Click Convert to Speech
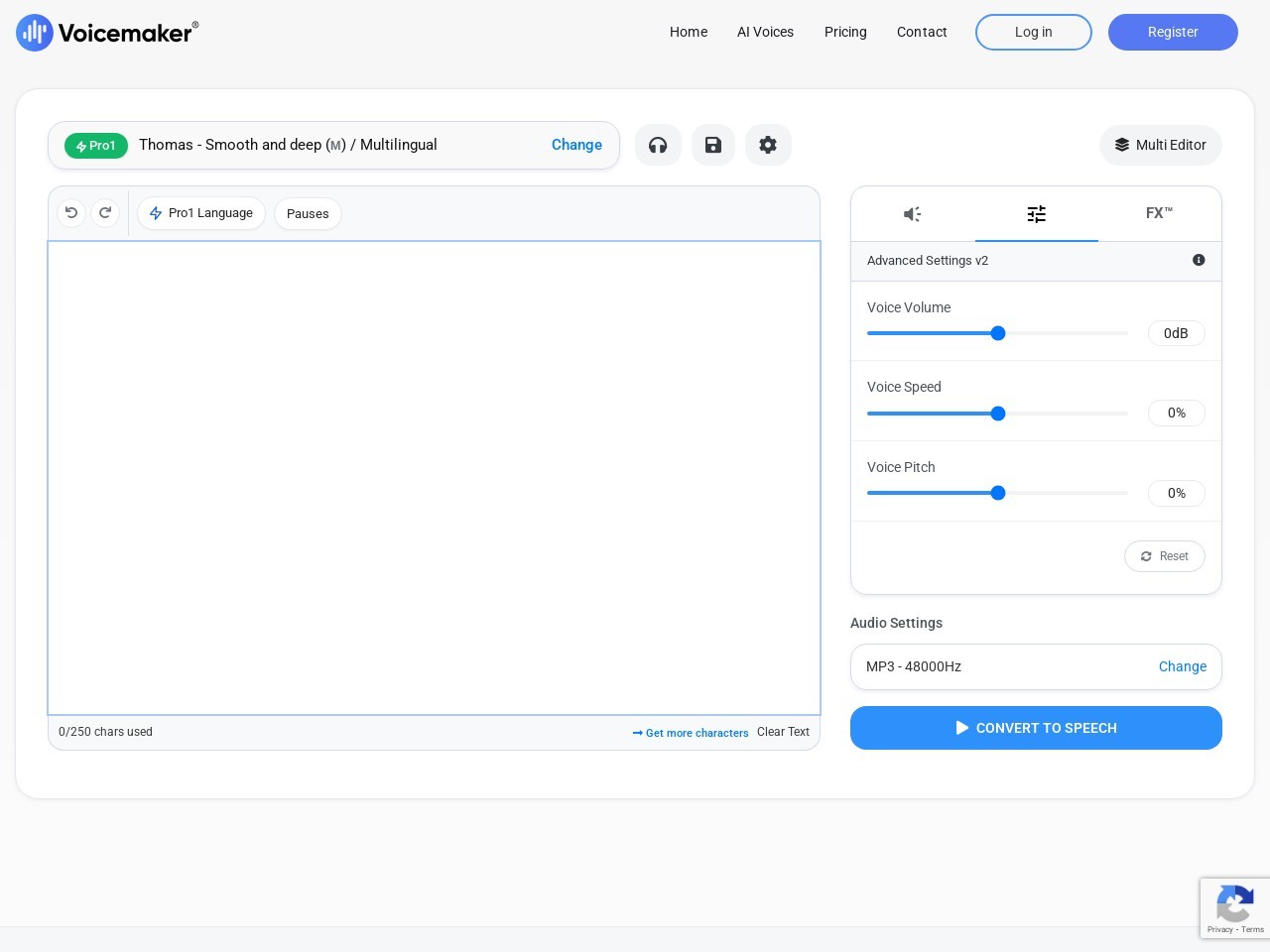Image resolution: width=1270 pixels, height=952 pixels. tap(1036, 728)
